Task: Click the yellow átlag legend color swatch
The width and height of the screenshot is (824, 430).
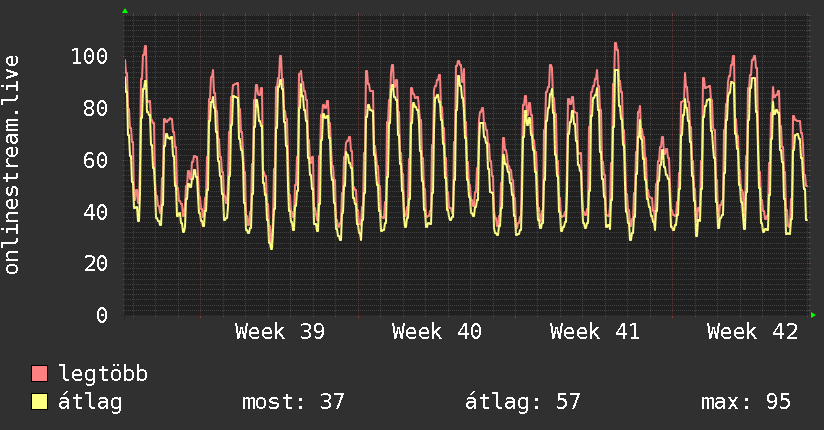Action: click(39, 402)
